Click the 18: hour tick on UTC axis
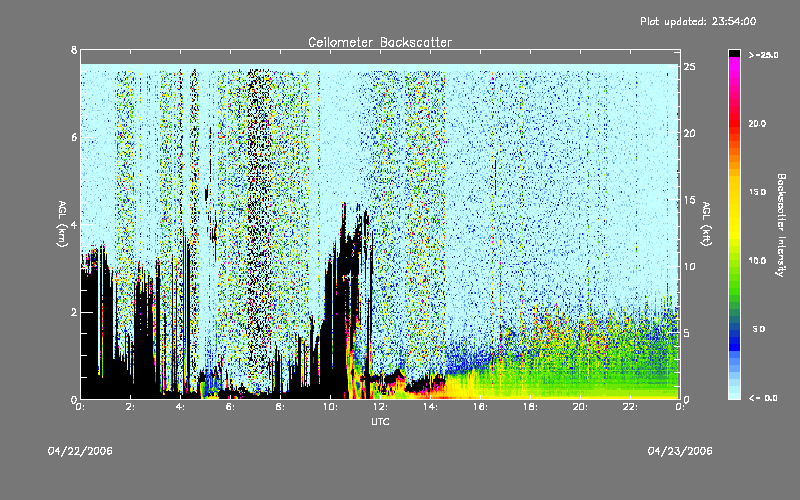 530,407
